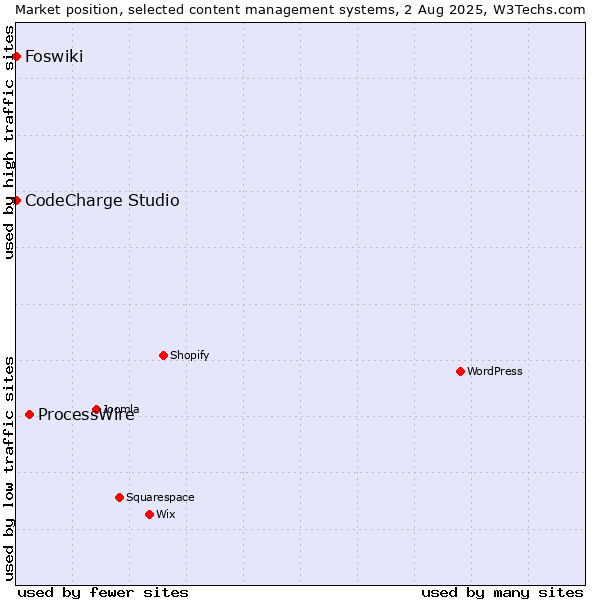Viewport: 600px width, 600px height.
Task: Click the Squarespace label text
Action: (160, 497)
